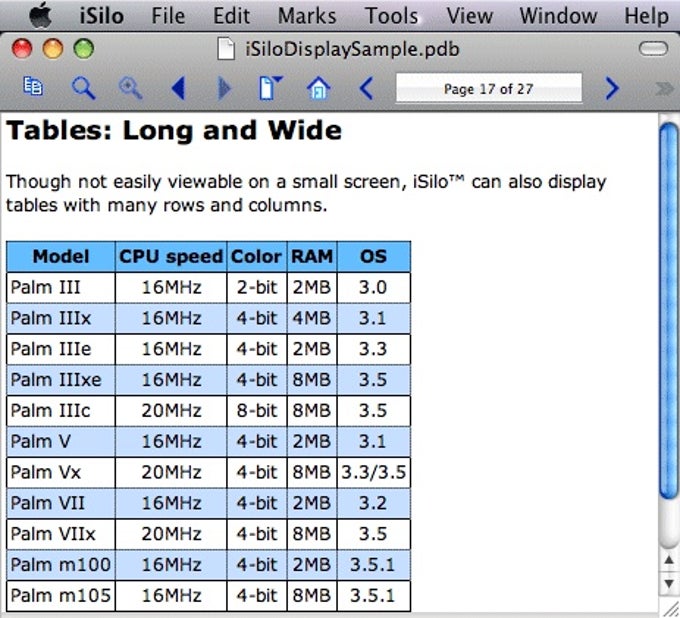Image resolution: width=680 pixels, height=618 pixels.
Task: Click the scroll down arrow
Action: point(669,582)
